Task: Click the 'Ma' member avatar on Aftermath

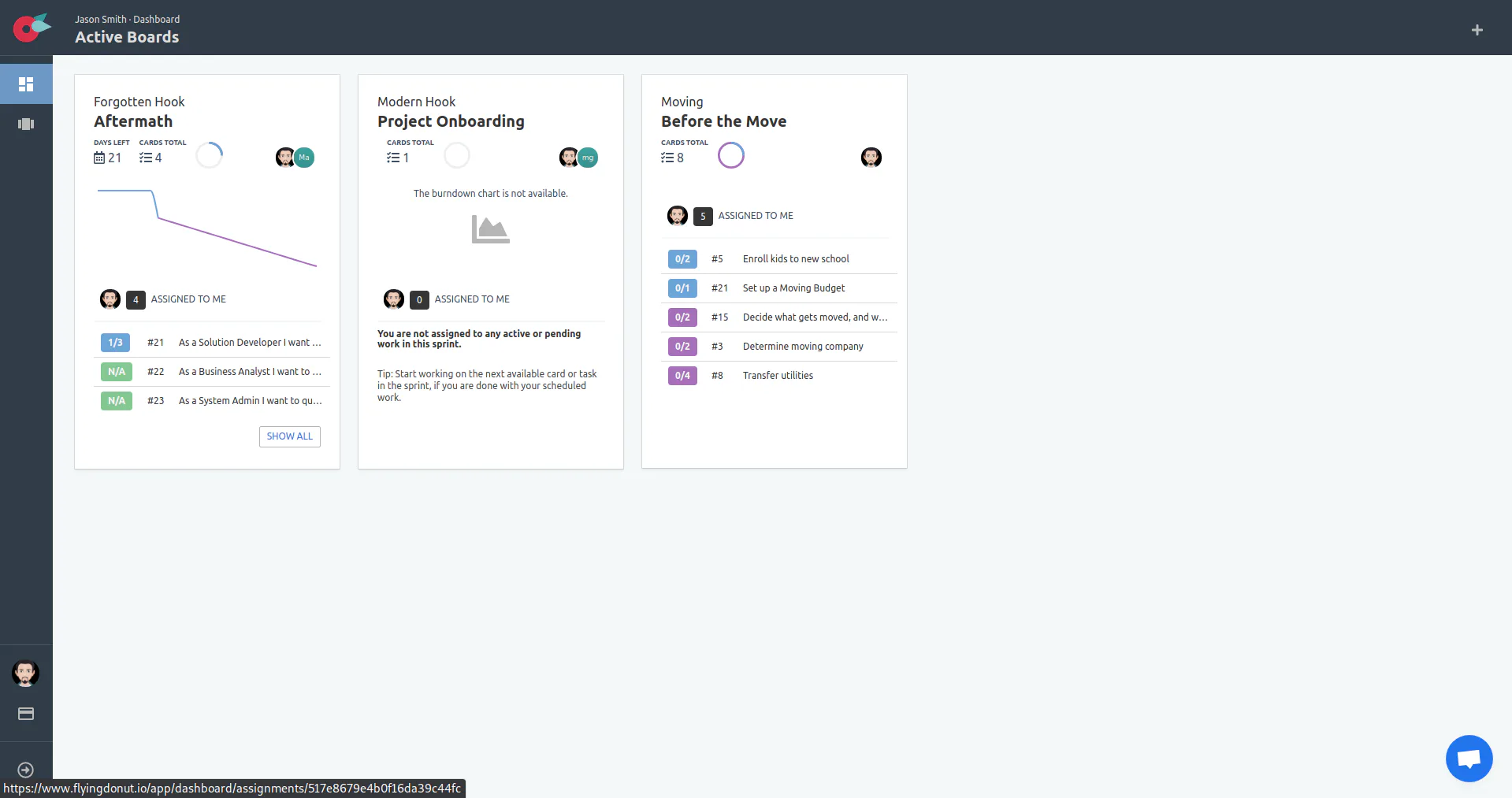Action: [x=304, y=158]
